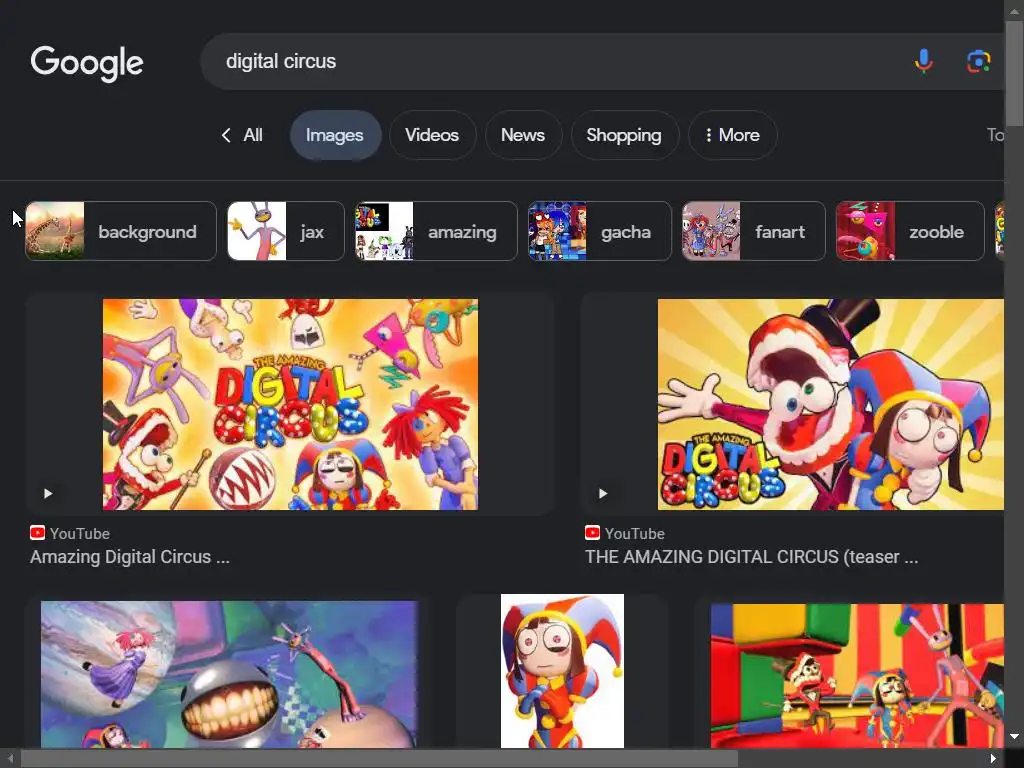Filter images by 'background' chip
The height and width of the screenshot is (768, 1024).
121,231
